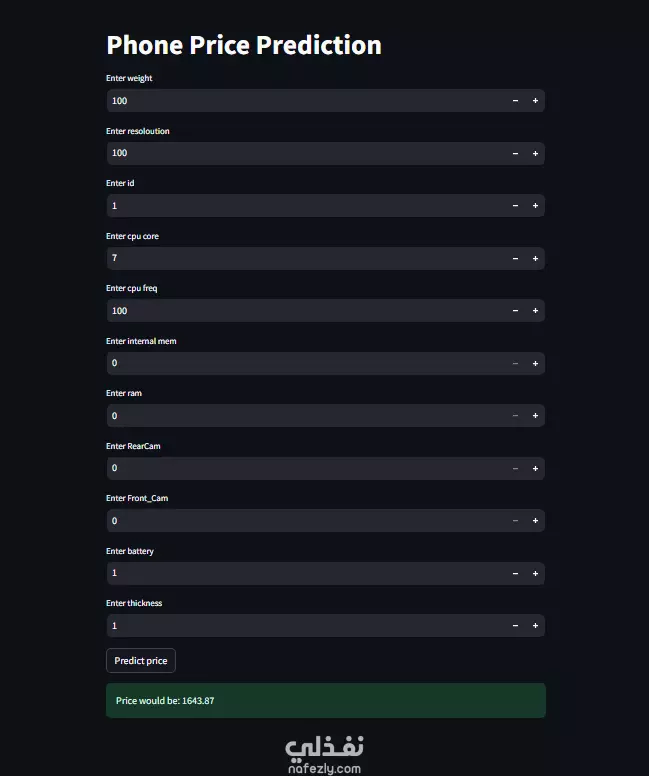Select the price result message box

[326, 700]
